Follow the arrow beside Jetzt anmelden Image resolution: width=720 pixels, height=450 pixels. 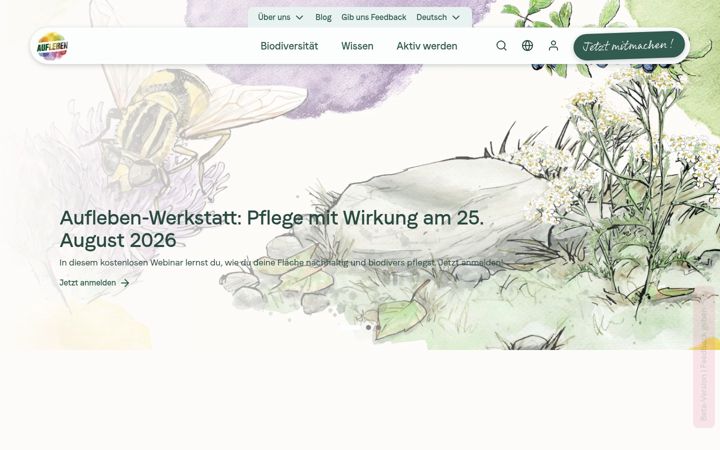[x=125, y=283]
